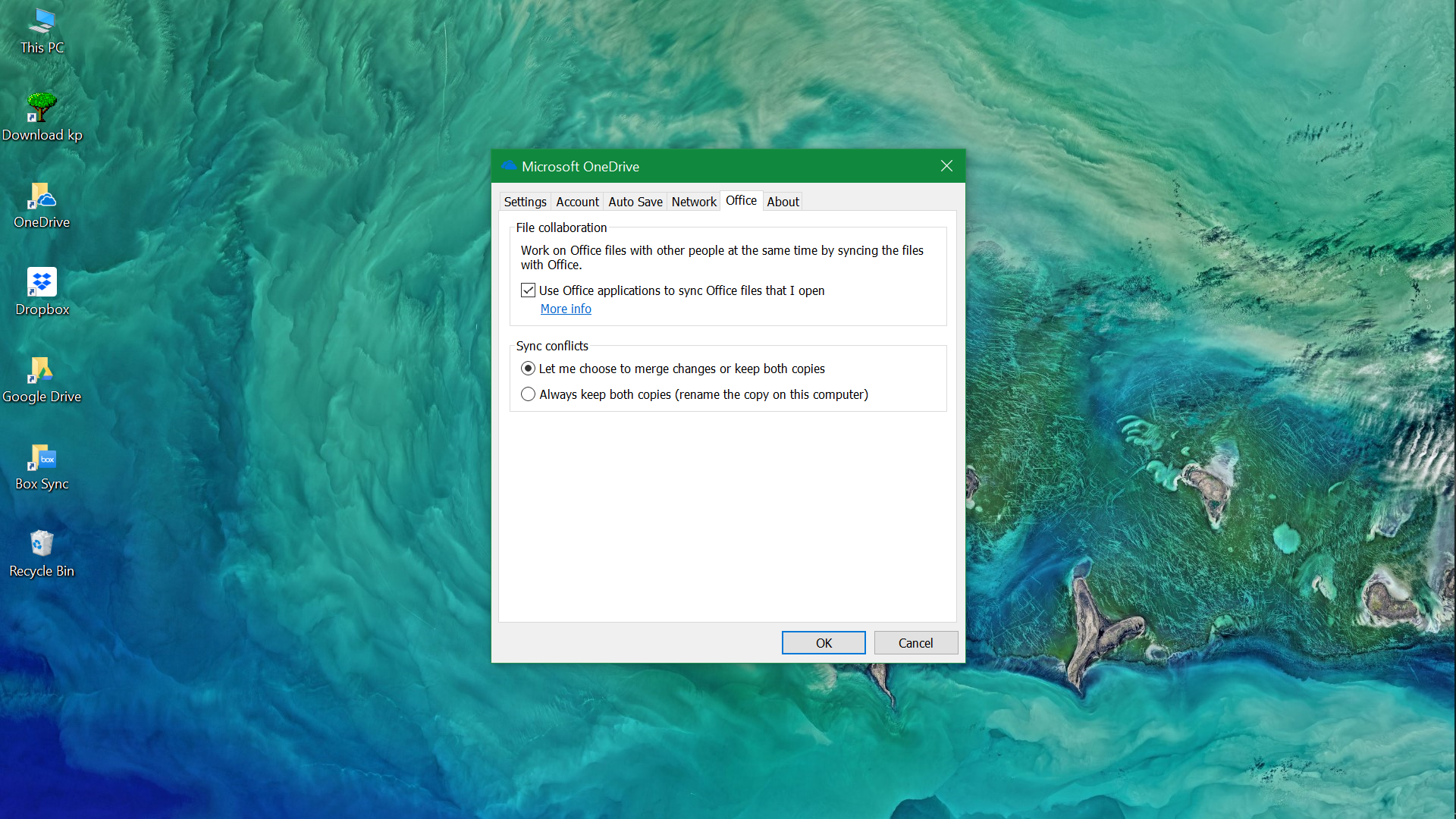Click the 'Work on Office files' description text
Image resolution: width=1456 pixels, height=819 pixels.
tap(722, 258)
